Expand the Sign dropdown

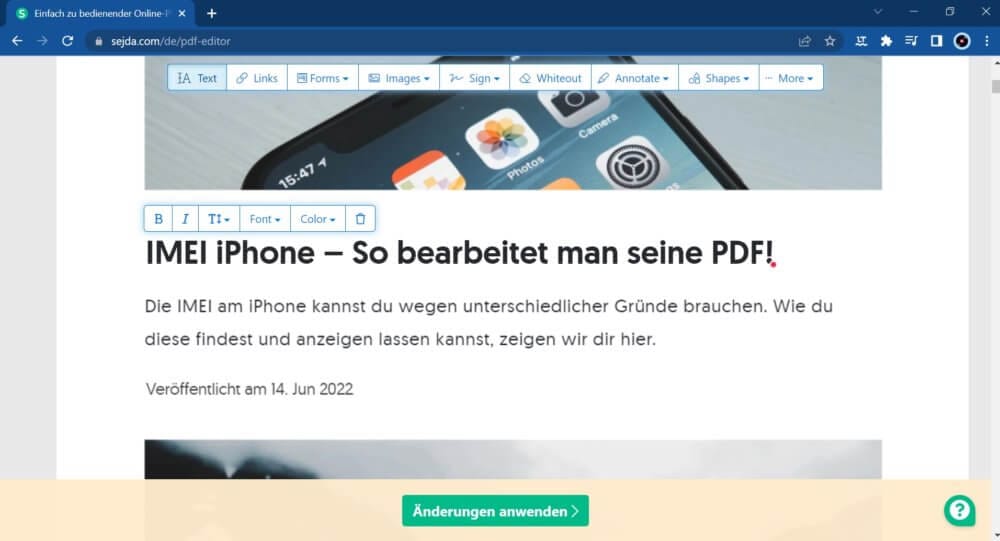(474, 78)
